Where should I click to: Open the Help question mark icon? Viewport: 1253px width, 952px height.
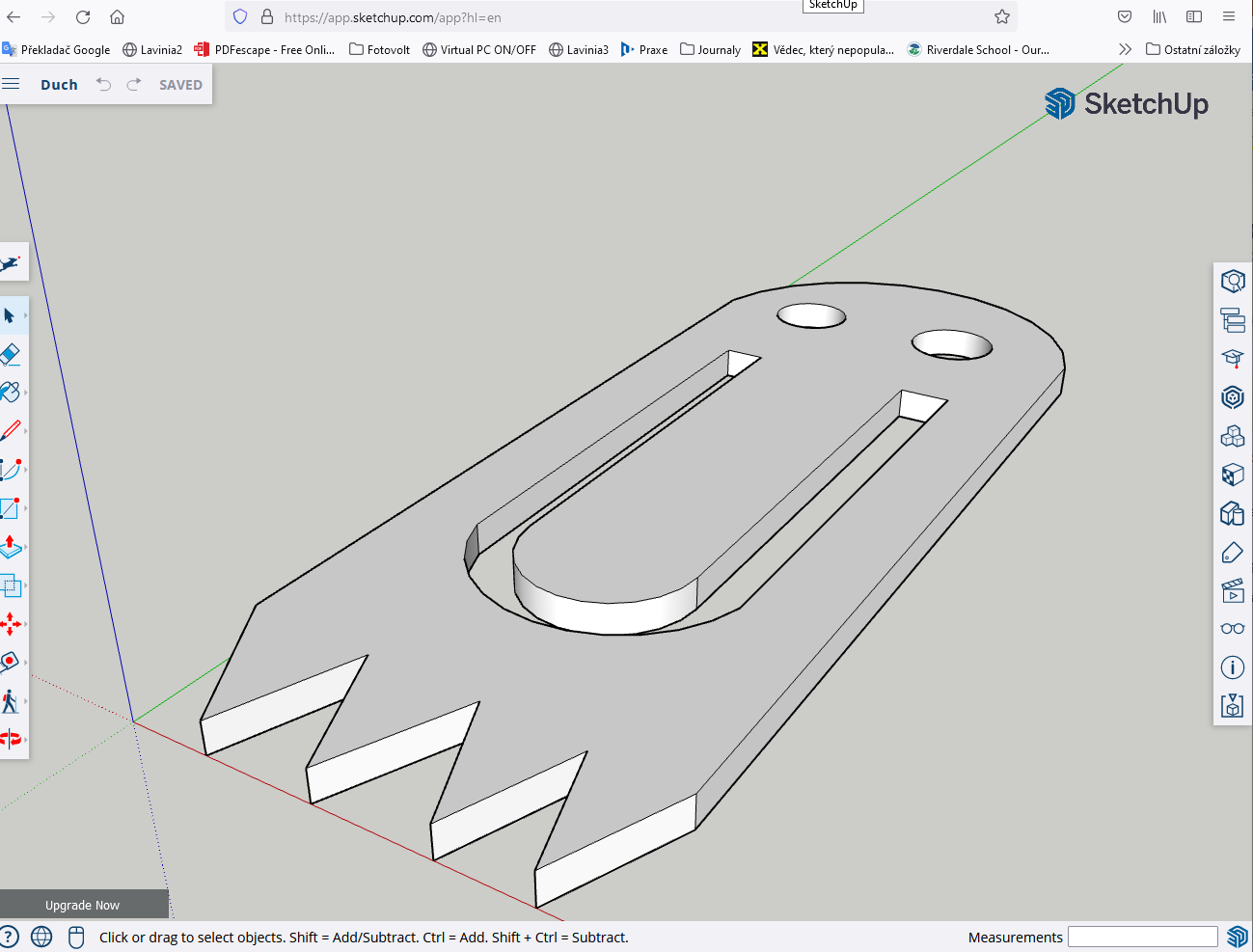coord(8,937)
